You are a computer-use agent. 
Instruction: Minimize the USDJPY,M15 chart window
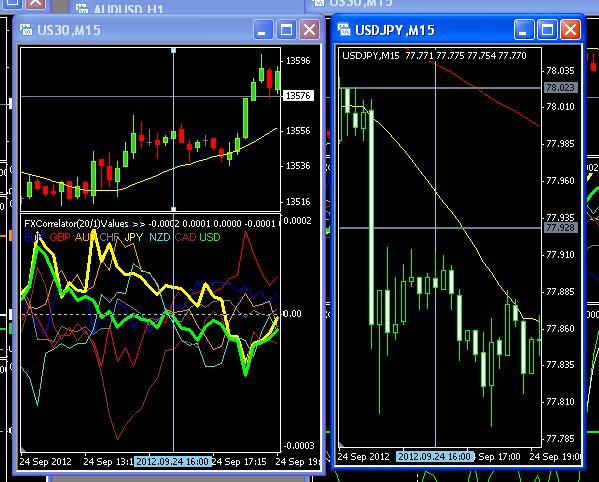pyautogui.click(x=524, y=30)
